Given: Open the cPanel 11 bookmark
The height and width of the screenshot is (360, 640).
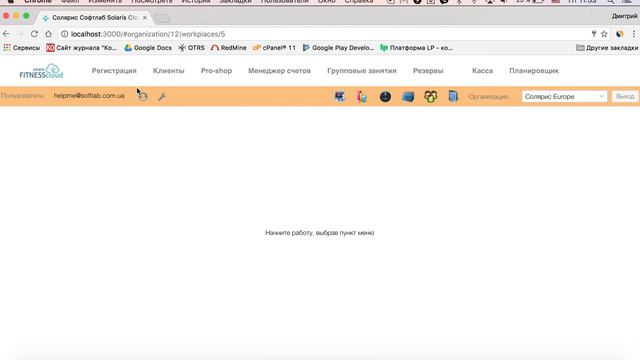Looking at the screenshot, I should [x=274, y=48].
